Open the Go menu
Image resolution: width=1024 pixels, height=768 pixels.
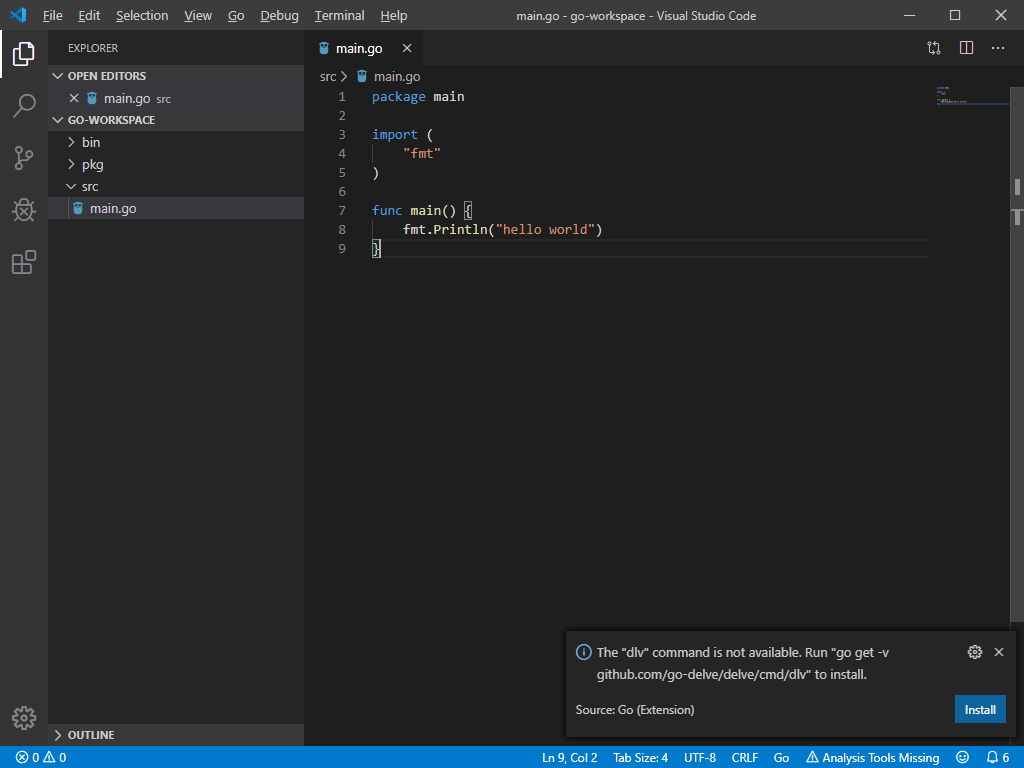(236, 15)
